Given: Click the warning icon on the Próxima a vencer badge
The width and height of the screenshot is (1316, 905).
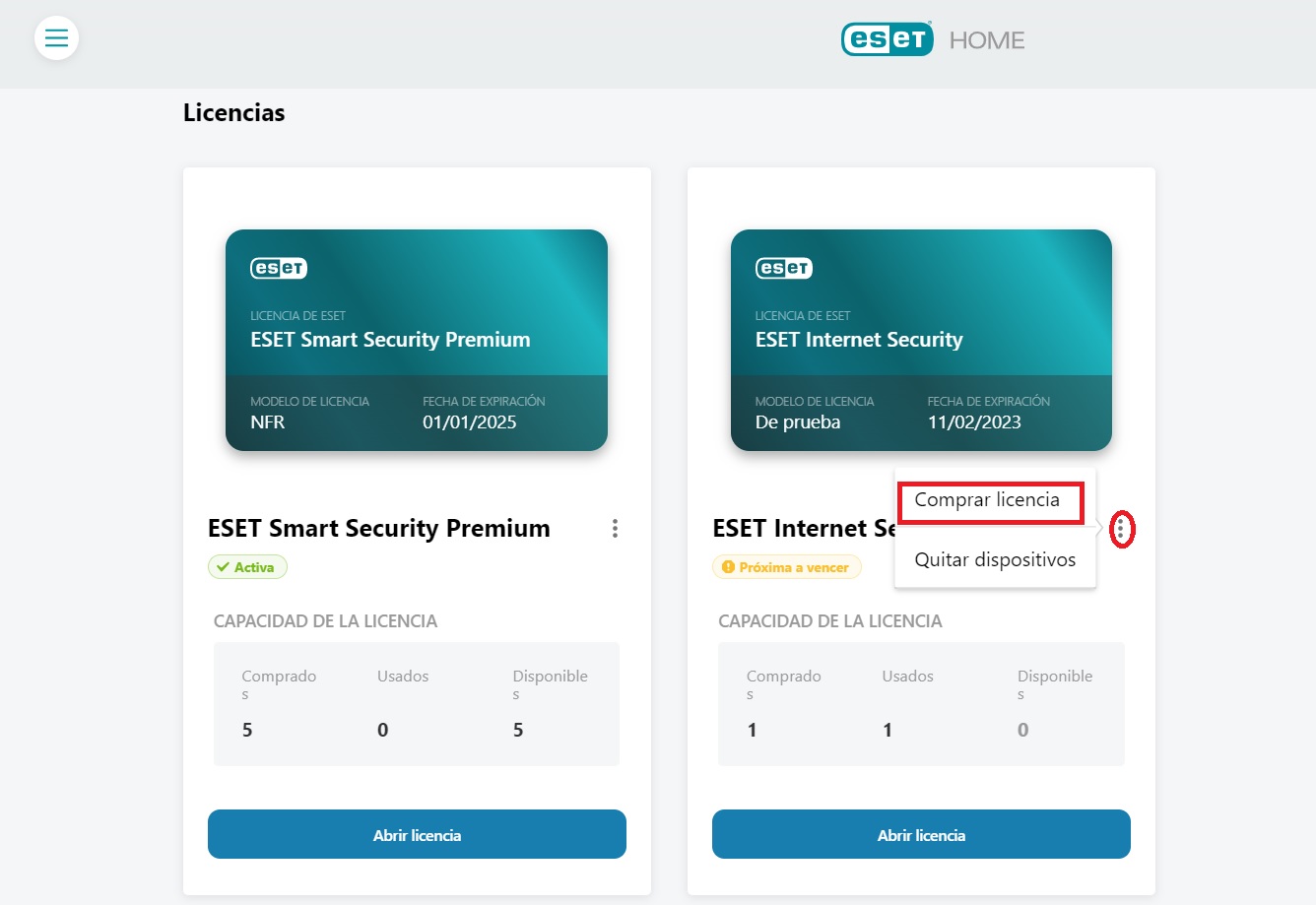Looking at the screenshot, I should tap(726, 566).
